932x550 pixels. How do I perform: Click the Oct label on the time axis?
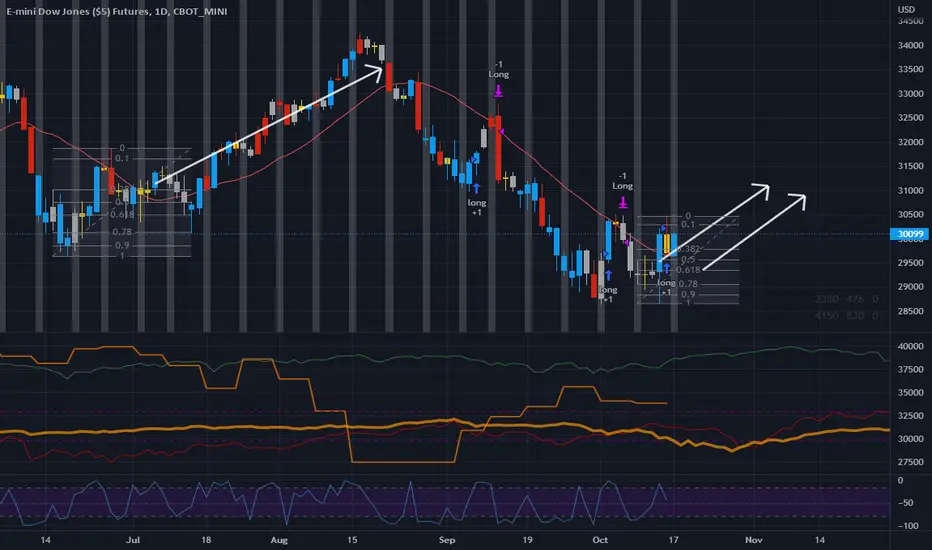click(x=600, y=540)
